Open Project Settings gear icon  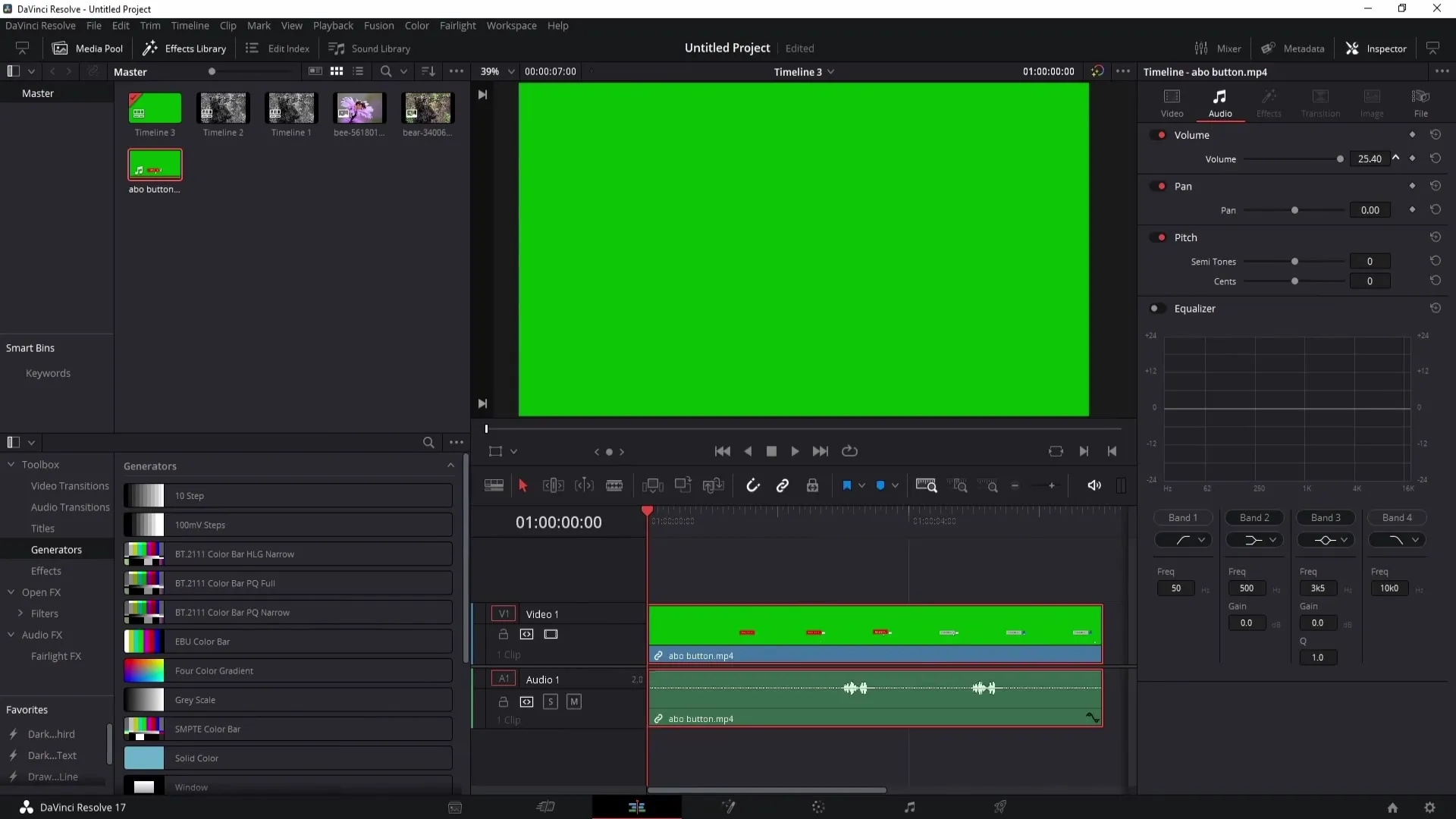(x=1429, y=808)
